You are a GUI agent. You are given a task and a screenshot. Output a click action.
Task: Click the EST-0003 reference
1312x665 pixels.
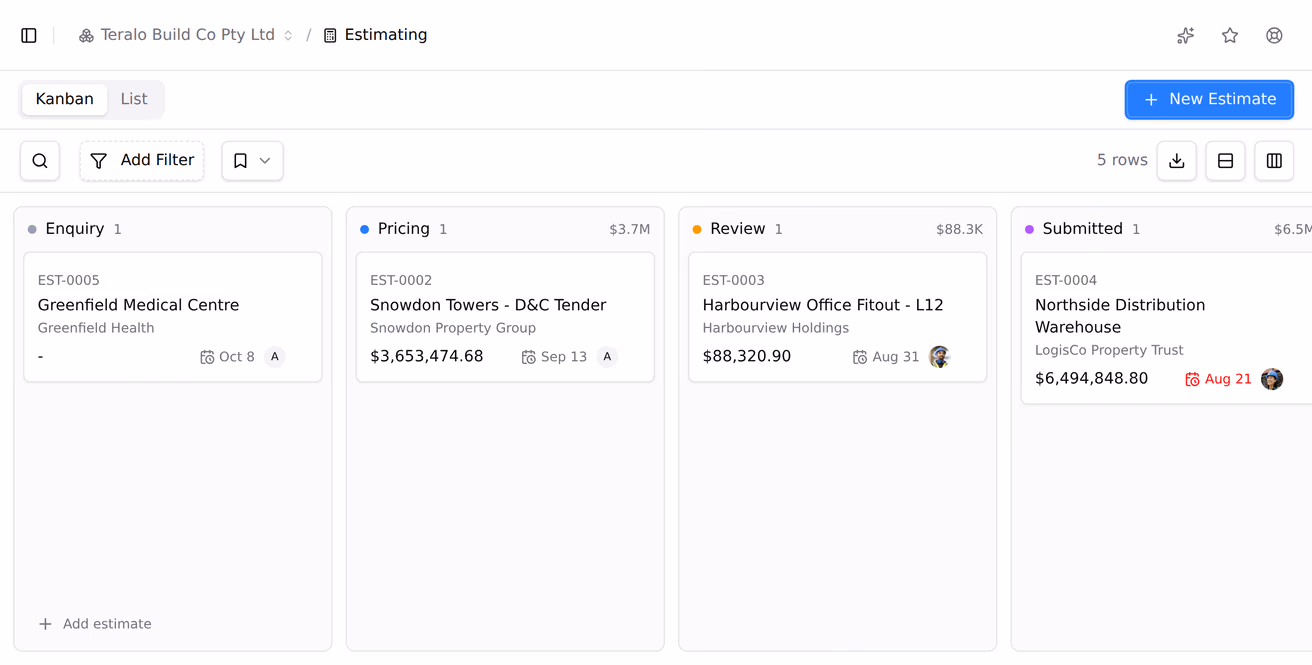click(x=734, y=281)
